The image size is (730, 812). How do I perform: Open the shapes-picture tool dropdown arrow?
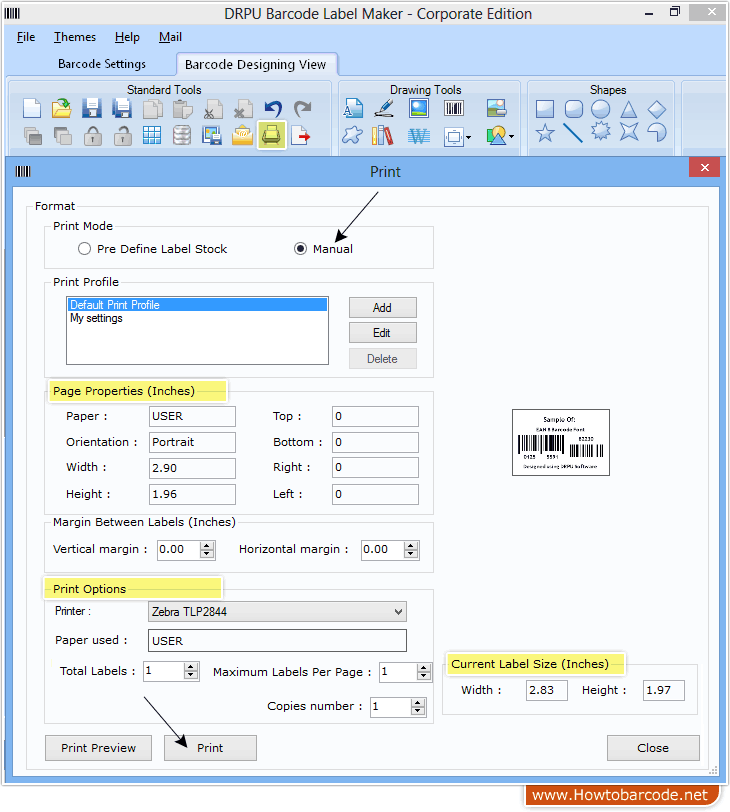[x=512, y=137]
